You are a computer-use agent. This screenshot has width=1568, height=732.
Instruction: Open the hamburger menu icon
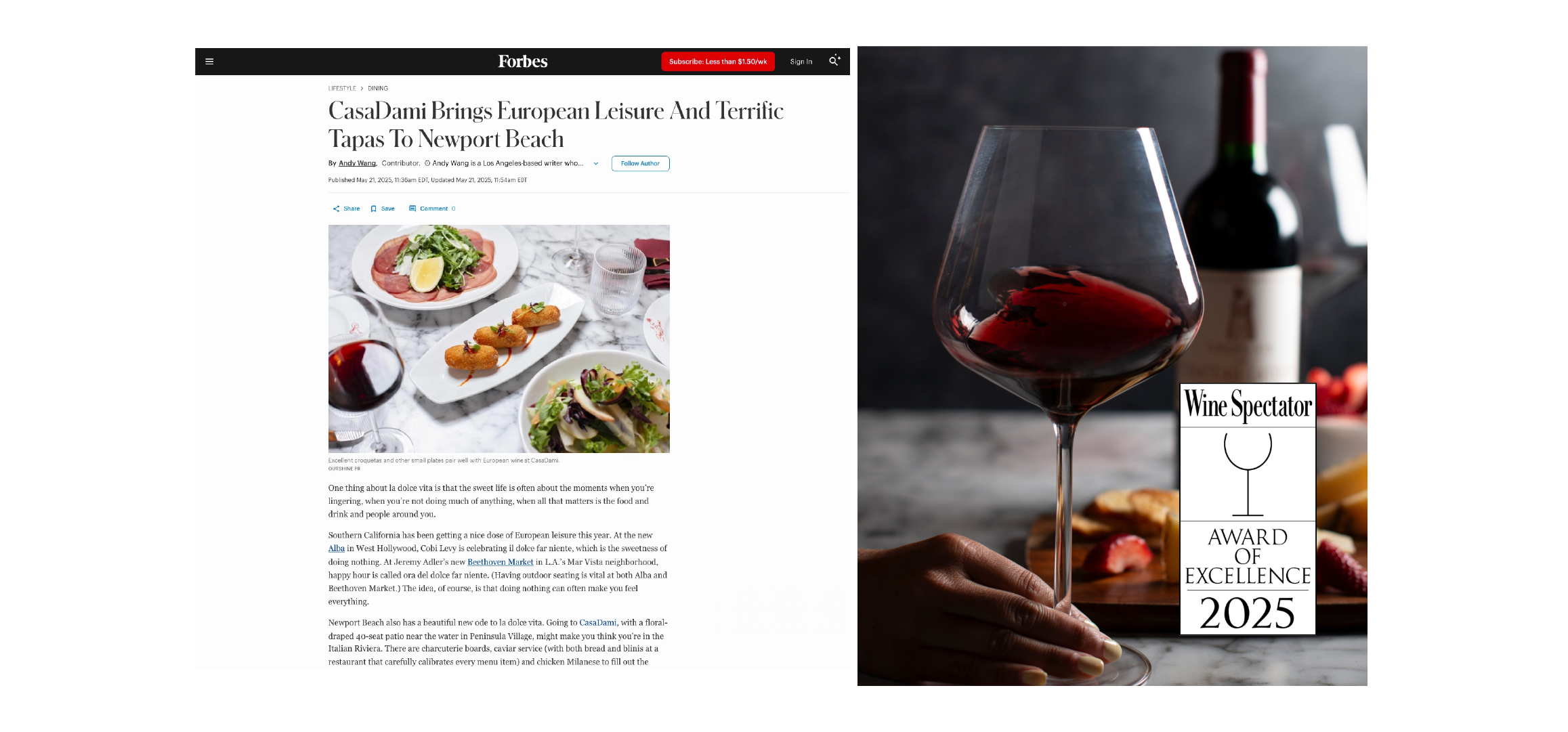click(209, 62)
